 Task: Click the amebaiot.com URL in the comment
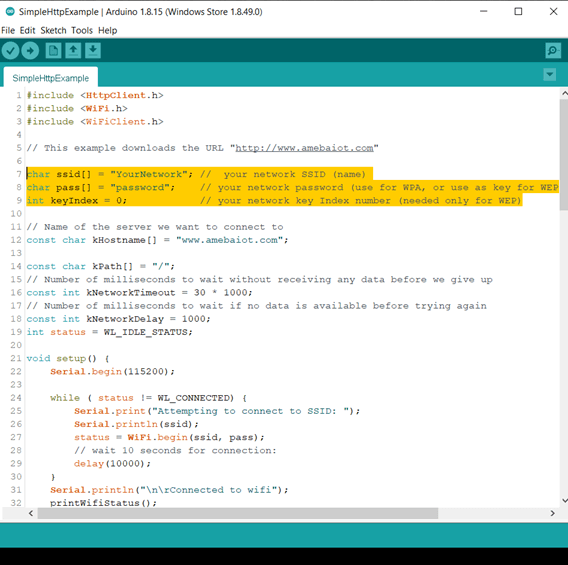tap(304, 148)
